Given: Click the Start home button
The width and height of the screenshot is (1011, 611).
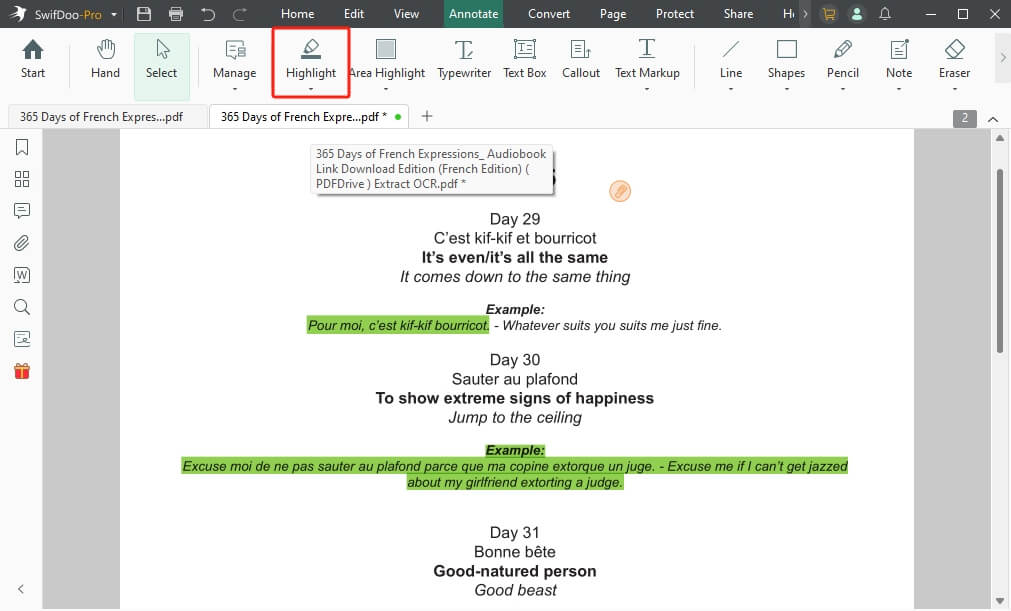Looking at the screenshot, I should coord(33,58).
